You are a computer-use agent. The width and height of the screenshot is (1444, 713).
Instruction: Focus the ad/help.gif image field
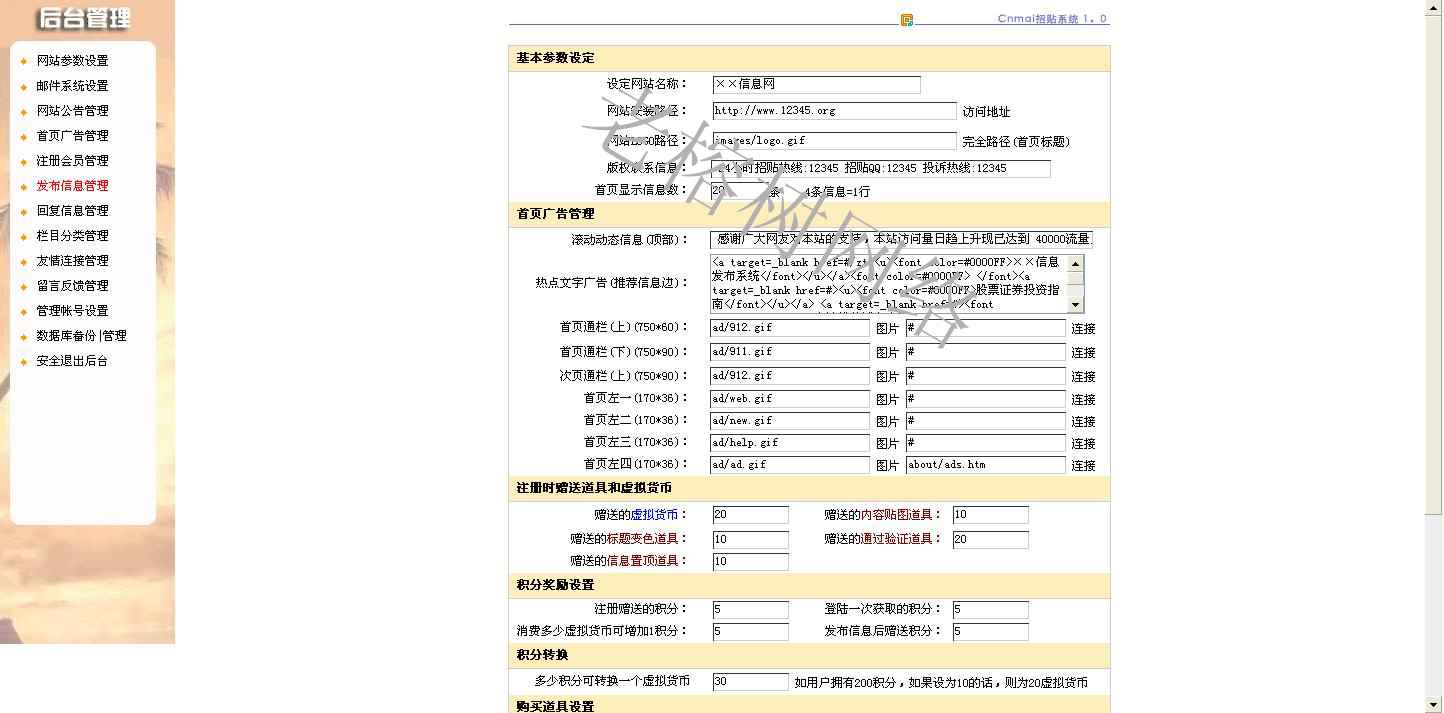point(790,443)
